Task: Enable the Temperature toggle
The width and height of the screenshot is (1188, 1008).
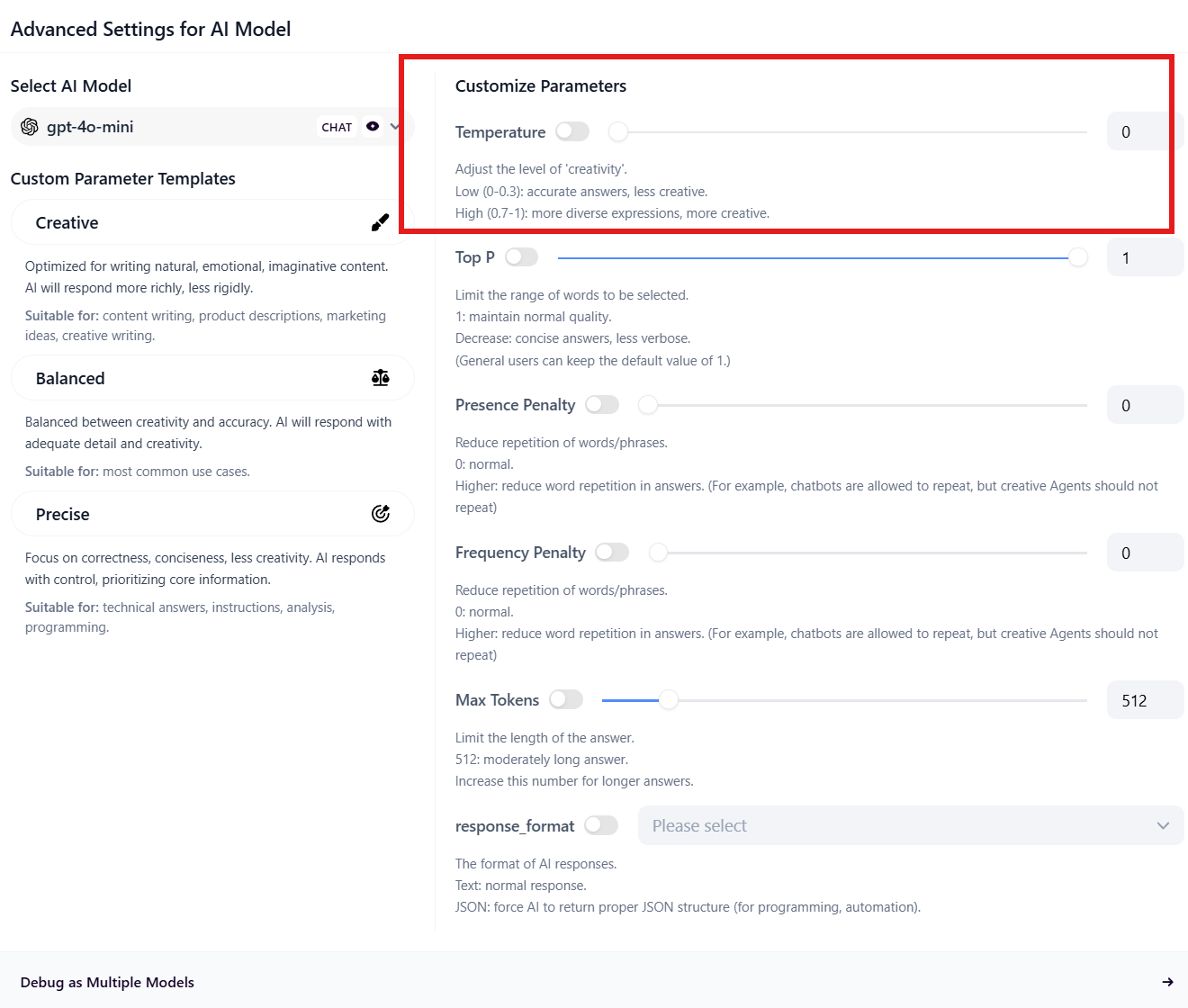Action: 572,131
